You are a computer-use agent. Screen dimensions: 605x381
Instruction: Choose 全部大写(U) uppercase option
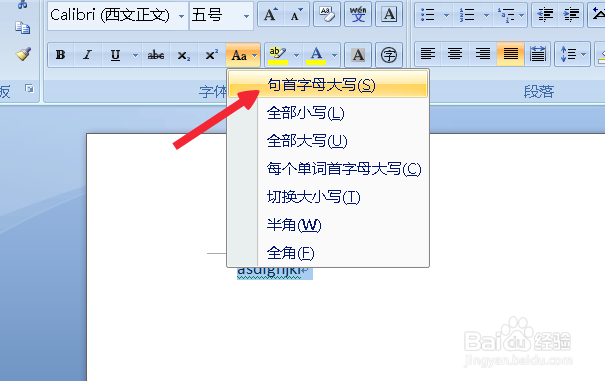328,141
